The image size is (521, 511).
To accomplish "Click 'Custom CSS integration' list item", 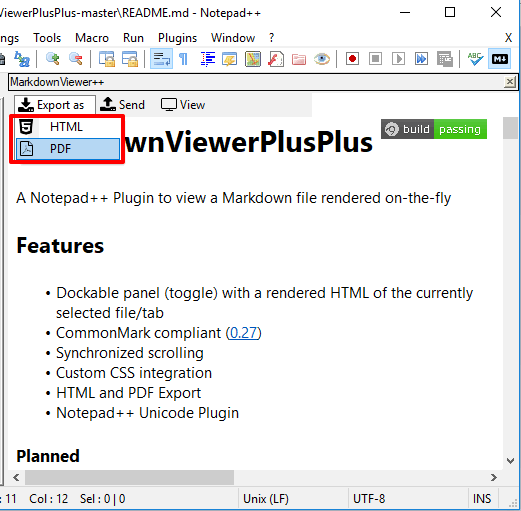I will coord(134,373).
